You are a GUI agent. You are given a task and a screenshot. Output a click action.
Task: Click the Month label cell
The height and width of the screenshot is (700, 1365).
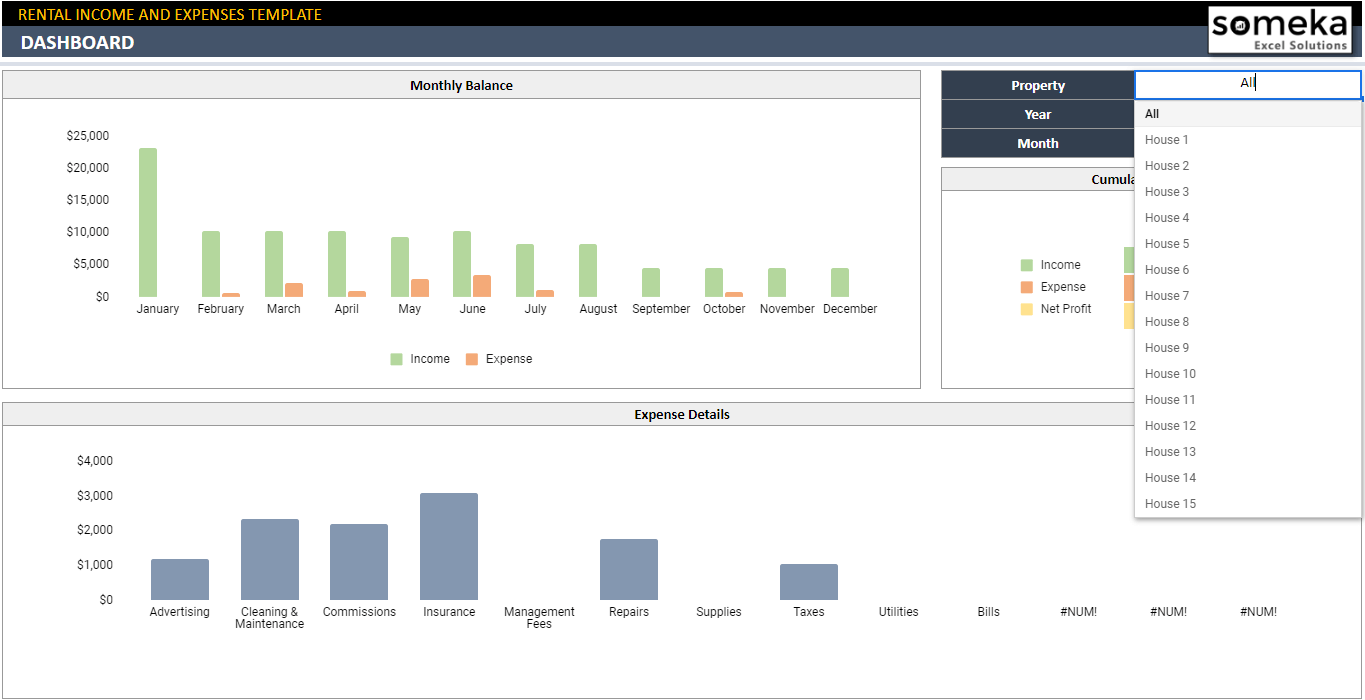[x=1037, y=143]
